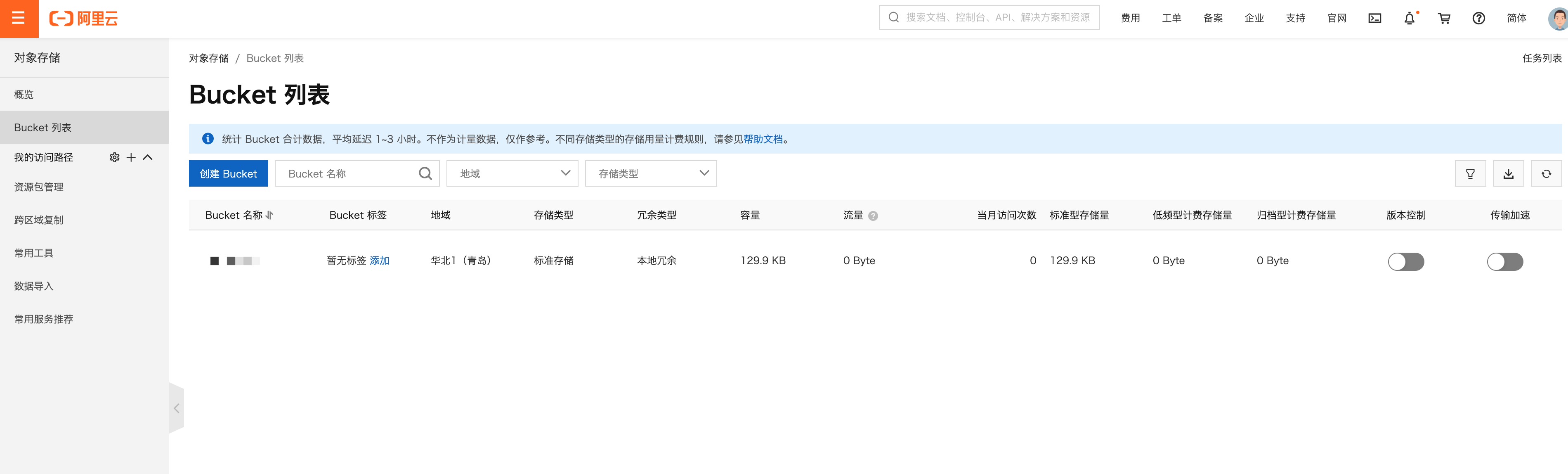Open the filter icon above the bucket table
This screenshot has height=474, width=1568.
coord(1471,173)
